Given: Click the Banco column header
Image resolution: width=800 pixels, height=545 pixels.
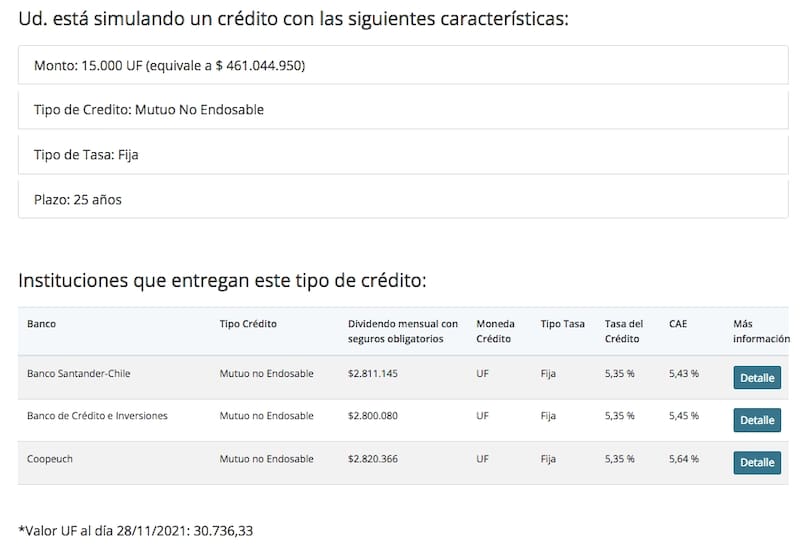Looking at the screenshot, I should [x=42, y=324].
